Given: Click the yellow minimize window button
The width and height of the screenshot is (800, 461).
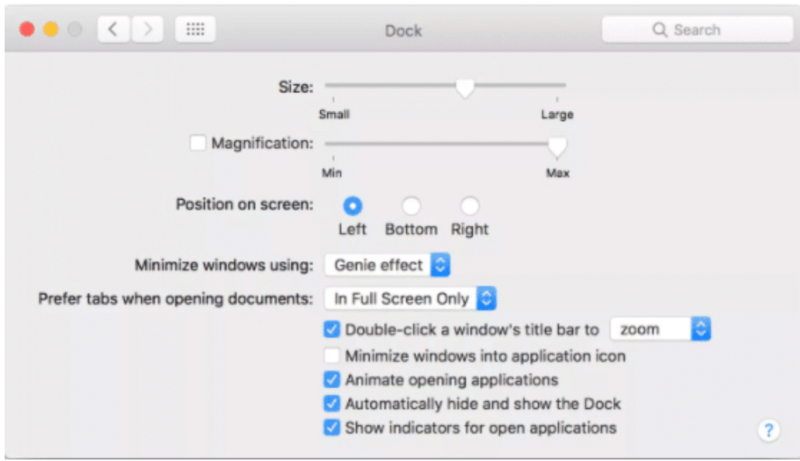Looking at the screenshot, I should point(51,30).
